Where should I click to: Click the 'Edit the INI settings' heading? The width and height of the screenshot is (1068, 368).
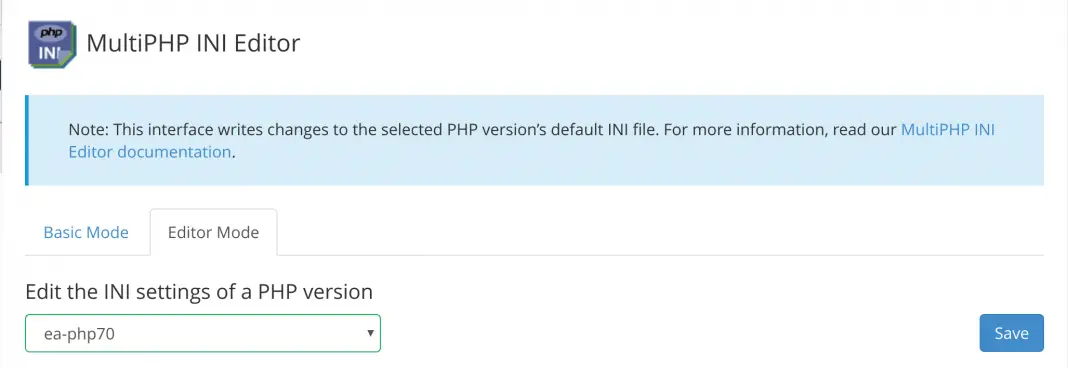pyautogui.click(x=199, y=292)
